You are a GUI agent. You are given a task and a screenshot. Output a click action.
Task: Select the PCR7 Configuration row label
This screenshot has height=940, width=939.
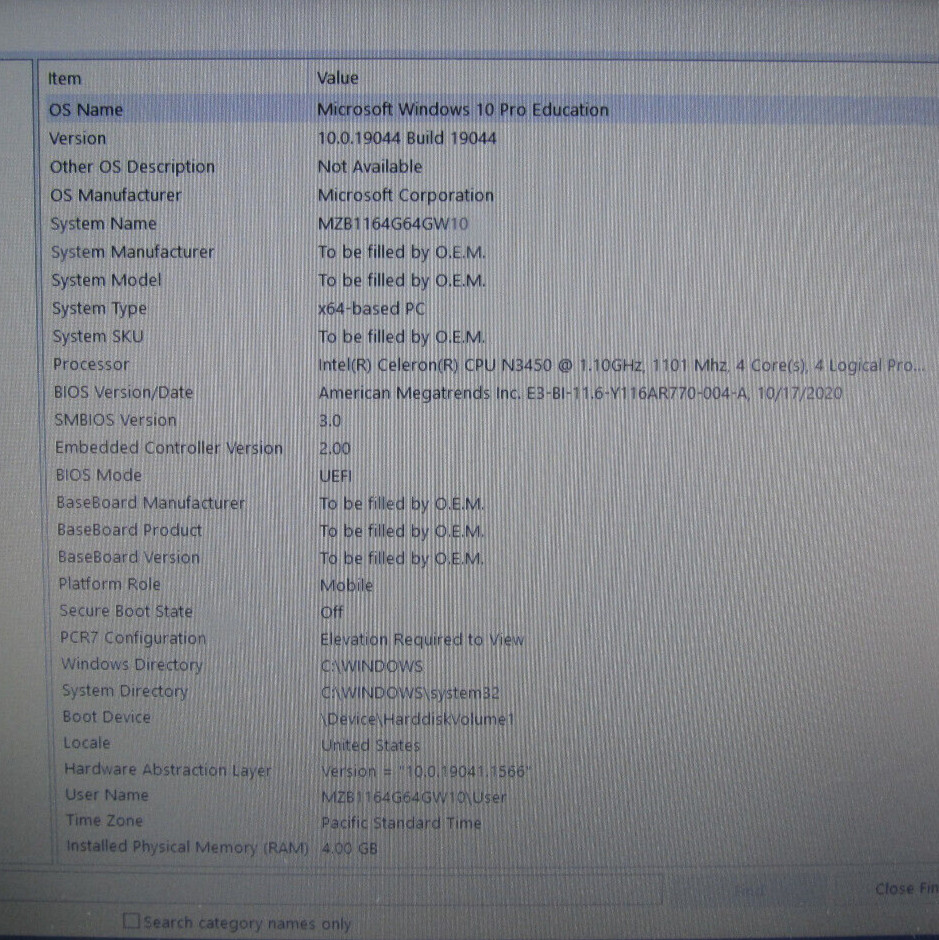133,638
